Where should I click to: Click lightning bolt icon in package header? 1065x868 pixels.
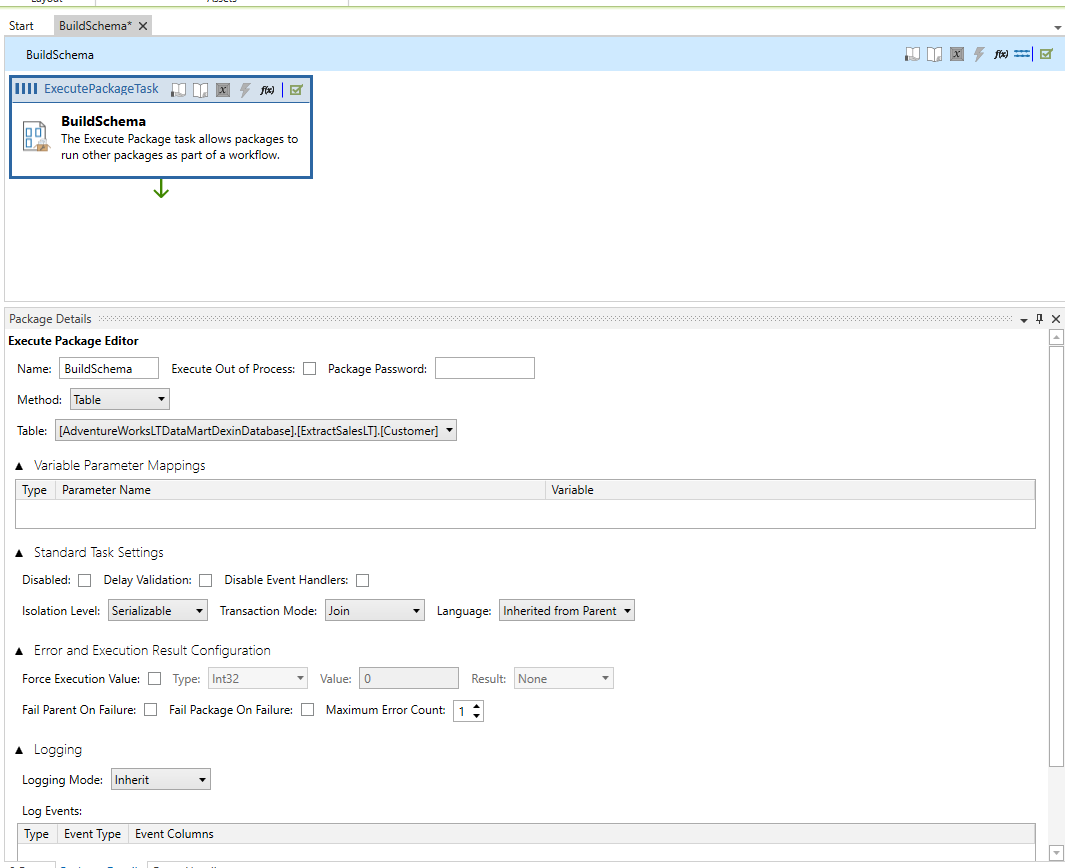(x=979, y=54)
